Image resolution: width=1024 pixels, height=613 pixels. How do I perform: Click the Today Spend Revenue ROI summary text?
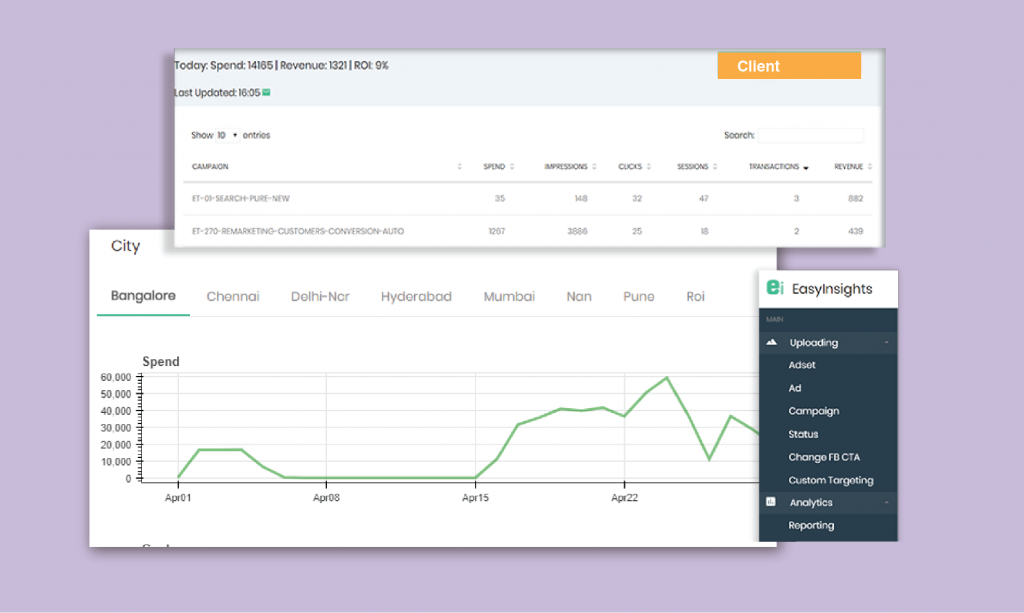tap(281, 65)
